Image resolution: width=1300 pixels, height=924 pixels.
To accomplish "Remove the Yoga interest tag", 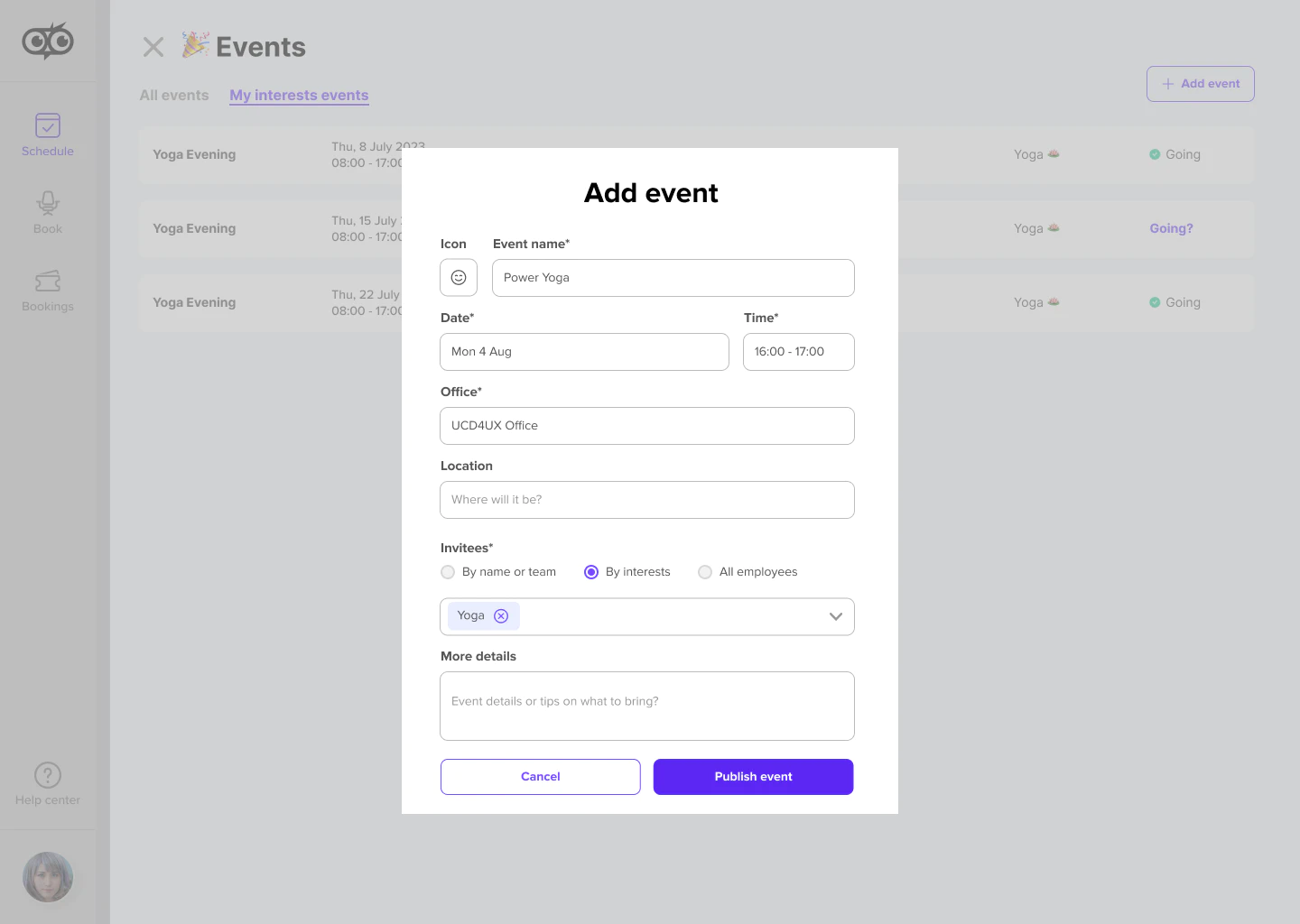I will pyautogui.click(x=501, y=616).
